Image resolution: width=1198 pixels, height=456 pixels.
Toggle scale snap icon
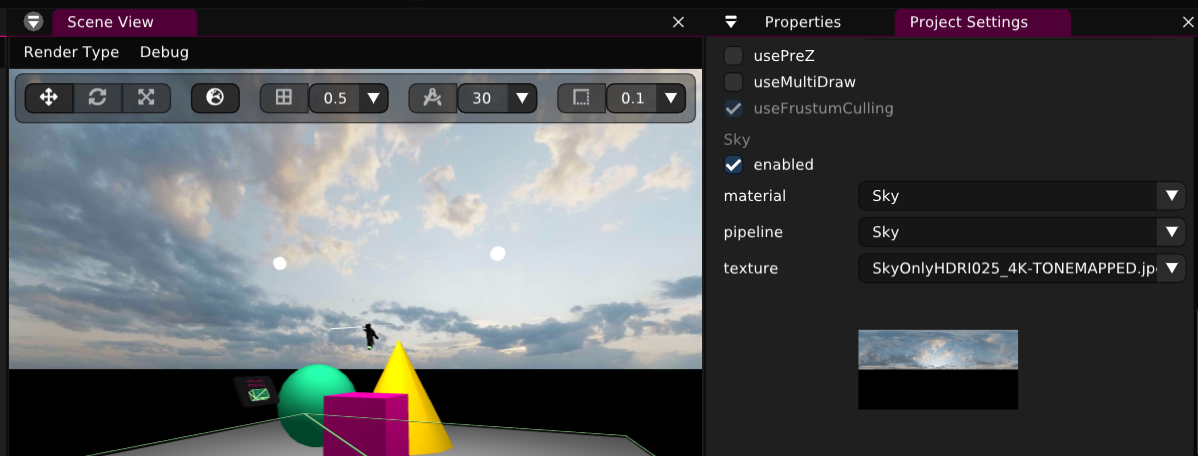(x=581, y=98)
